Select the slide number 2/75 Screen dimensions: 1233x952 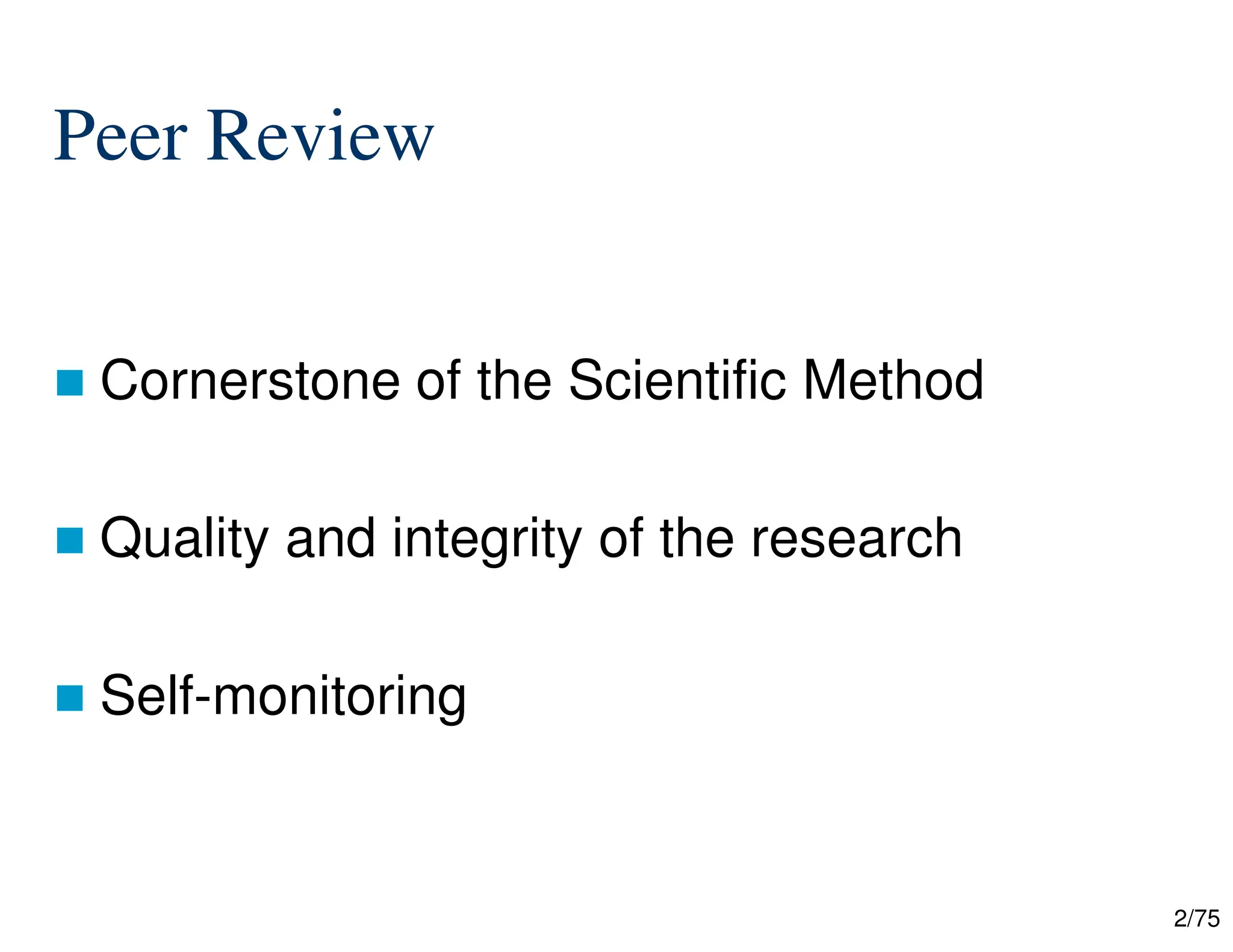coord(1196,918)
